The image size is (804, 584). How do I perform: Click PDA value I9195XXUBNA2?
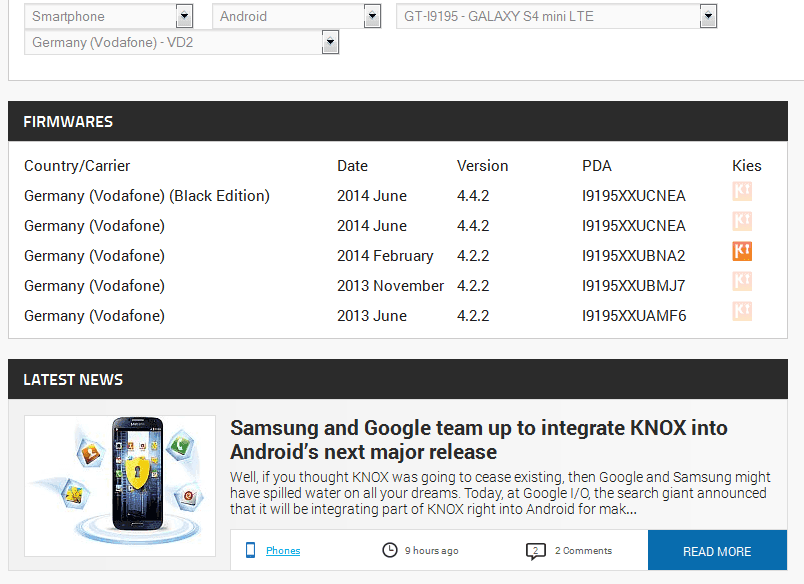(633, 256)
